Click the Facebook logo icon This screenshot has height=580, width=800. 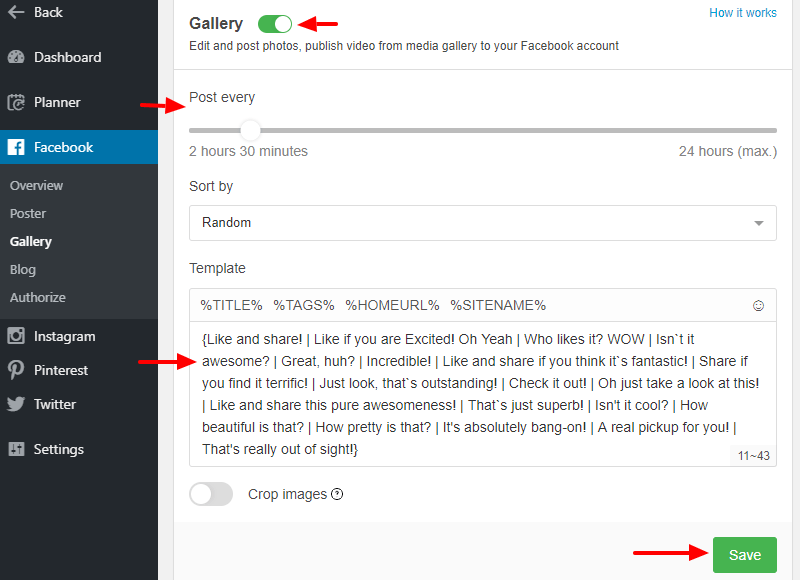(16, 147)
